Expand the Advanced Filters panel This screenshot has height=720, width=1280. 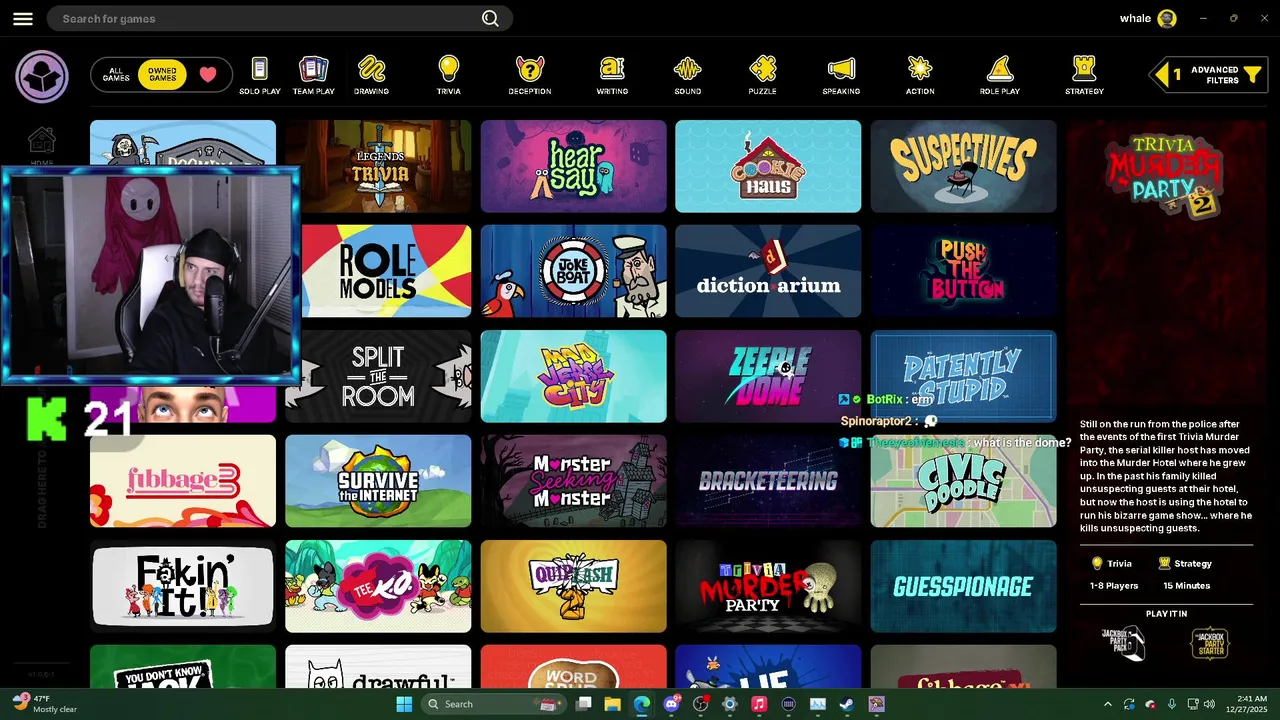tap(1208, 75)
